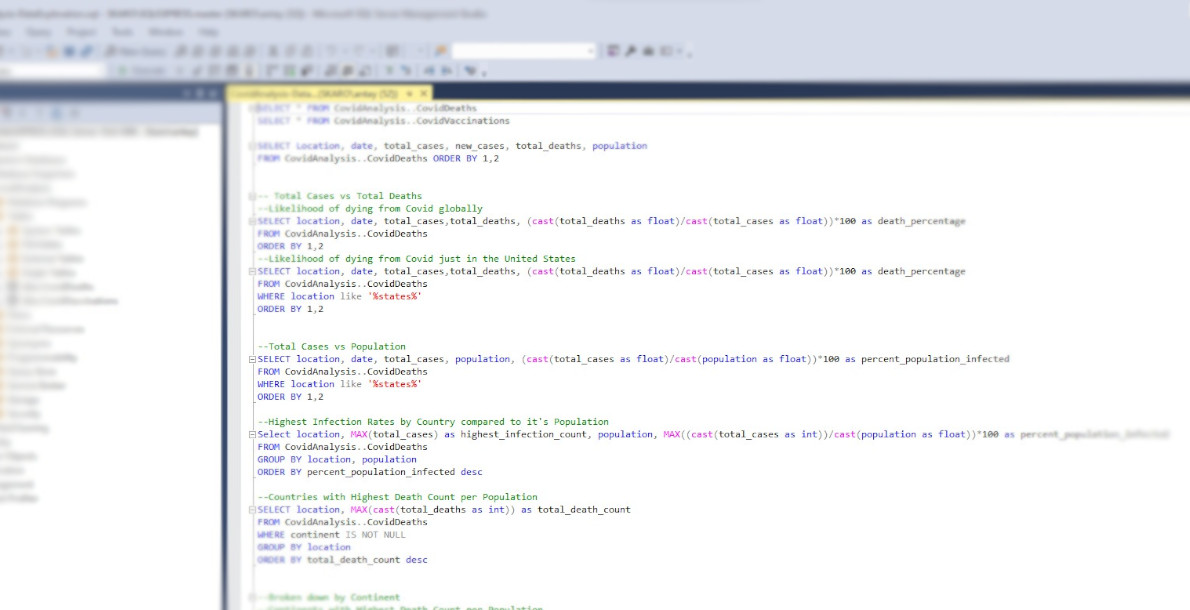Click the Open File folder icon
The height and width of the screenshot is (610, 1190).
[x=52, y=51]
